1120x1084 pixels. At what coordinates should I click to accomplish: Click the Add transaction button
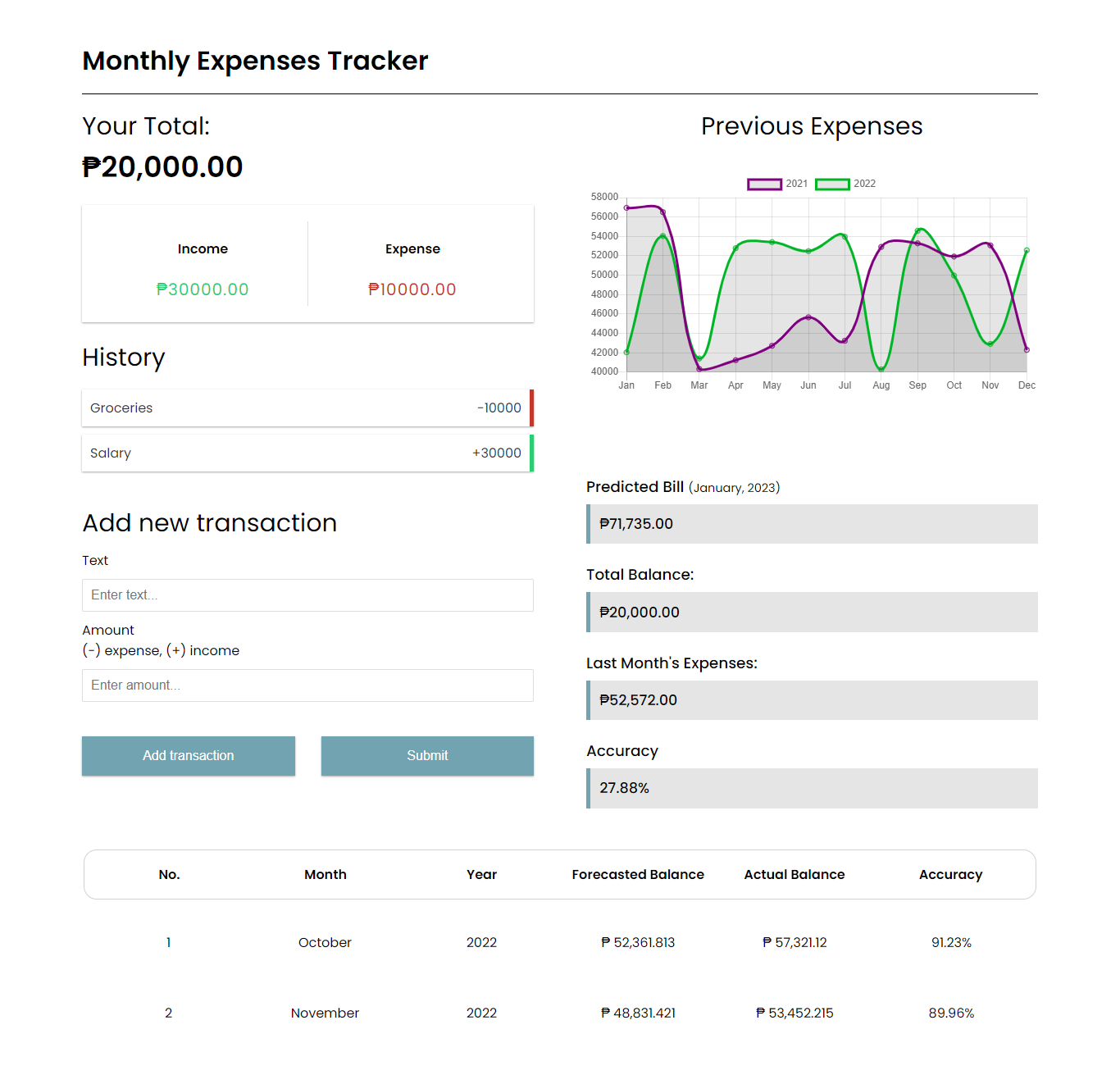[189, 755]
